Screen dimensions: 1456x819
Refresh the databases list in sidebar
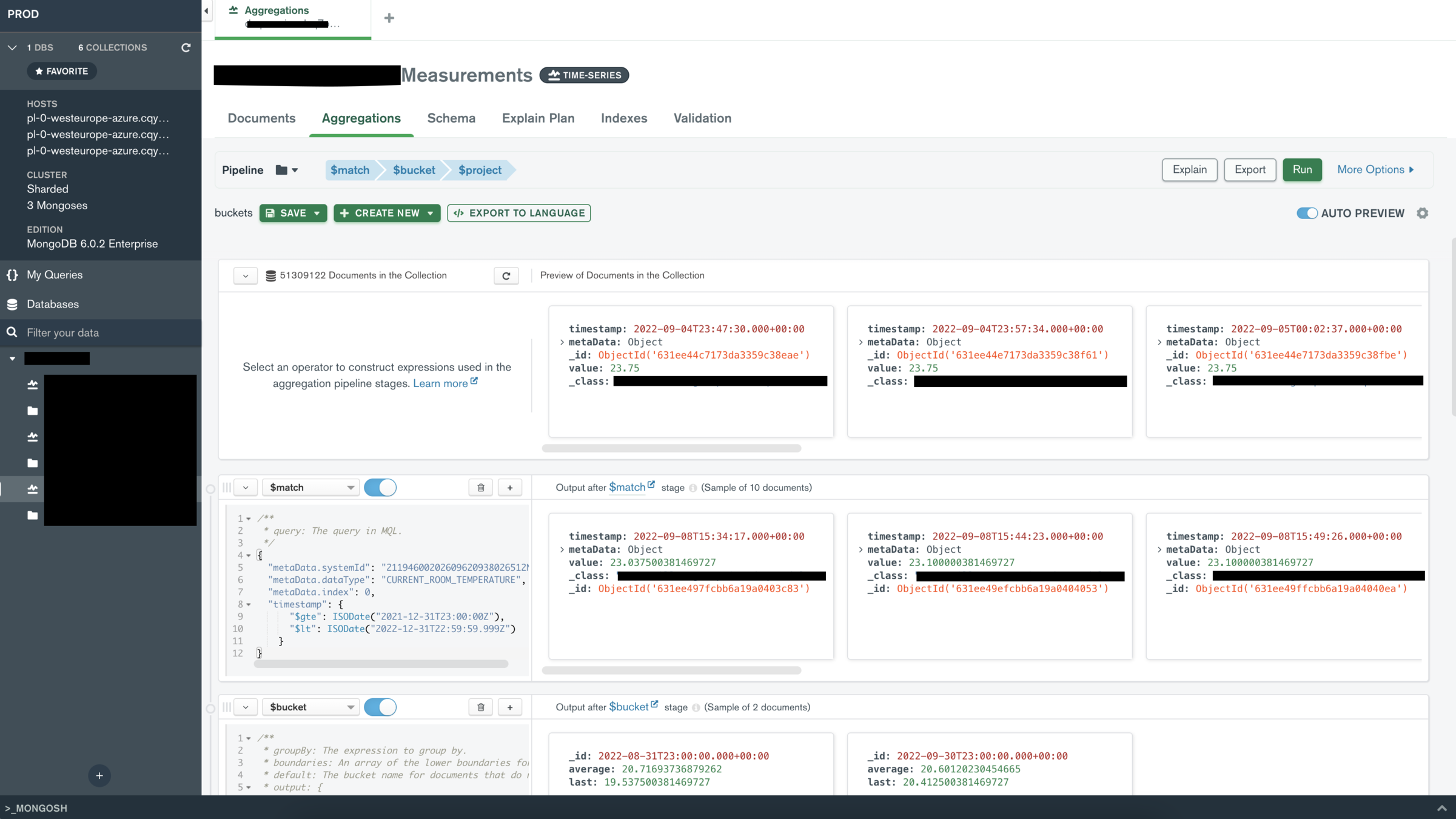pyautogui.click(x=186, y=47)
